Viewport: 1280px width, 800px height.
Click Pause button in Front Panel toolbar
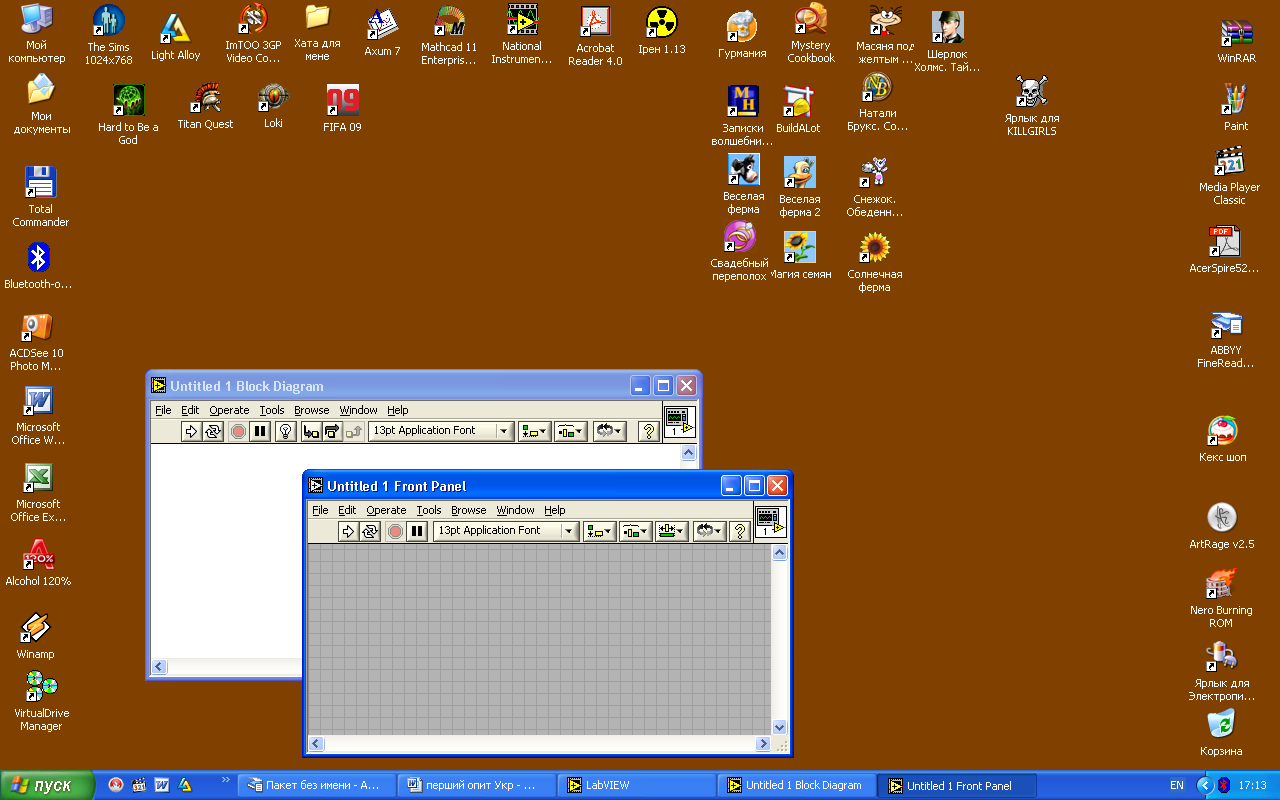[417, 531]
